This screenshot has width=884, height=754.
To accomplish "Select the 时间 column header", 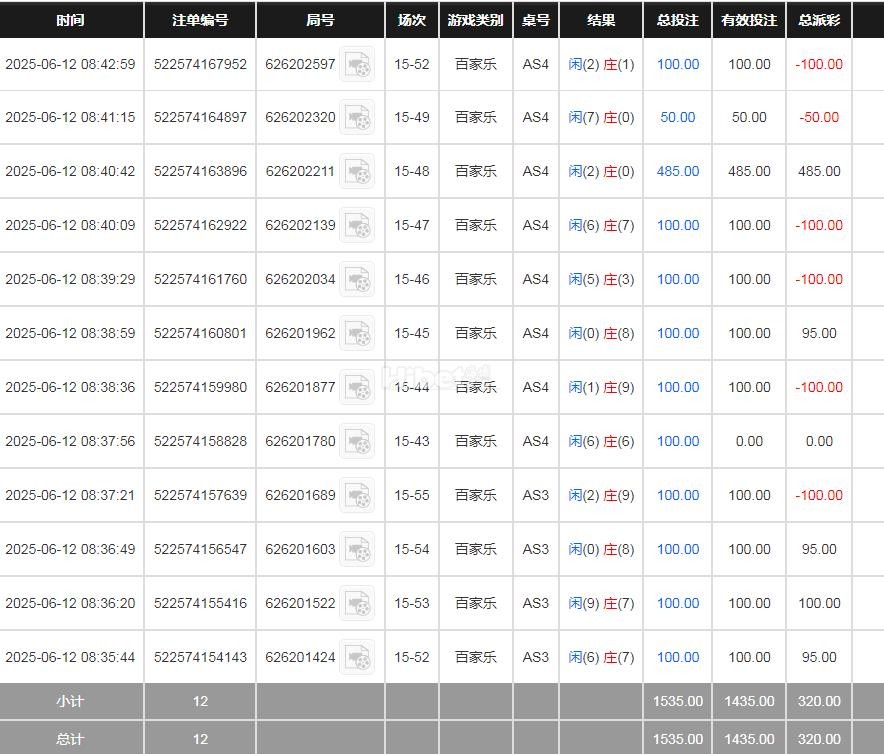I will point(71,20).
